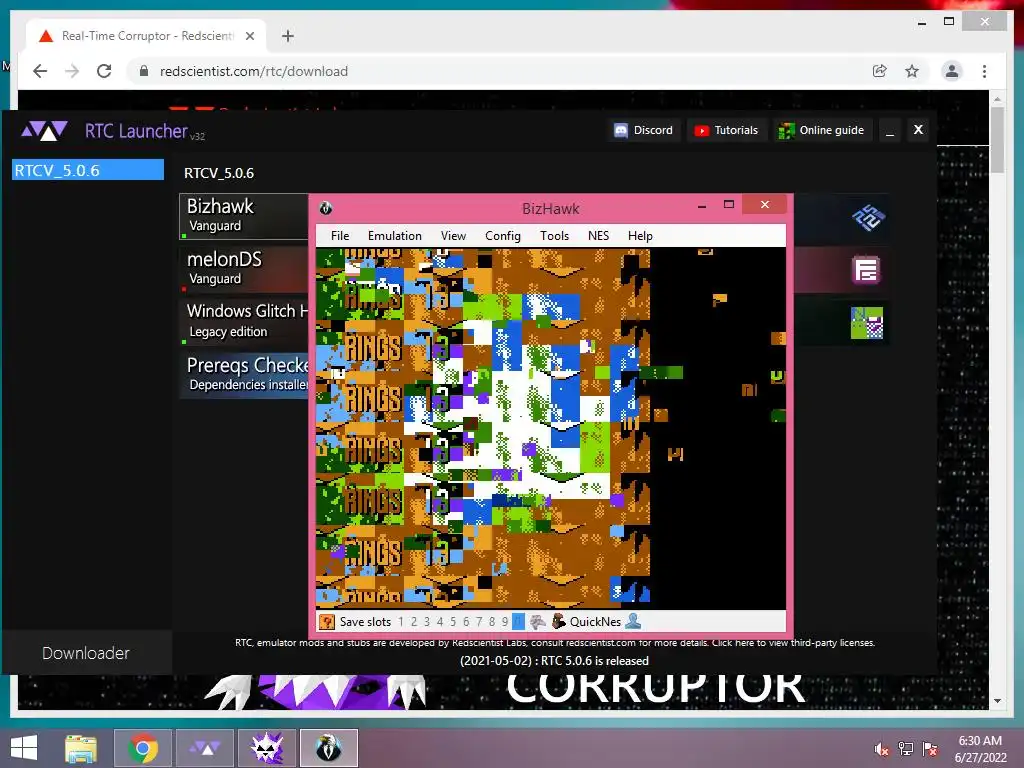The image size is (1024, 768).
Task: Reload the redscientist page
Action: tap(104, 71)
